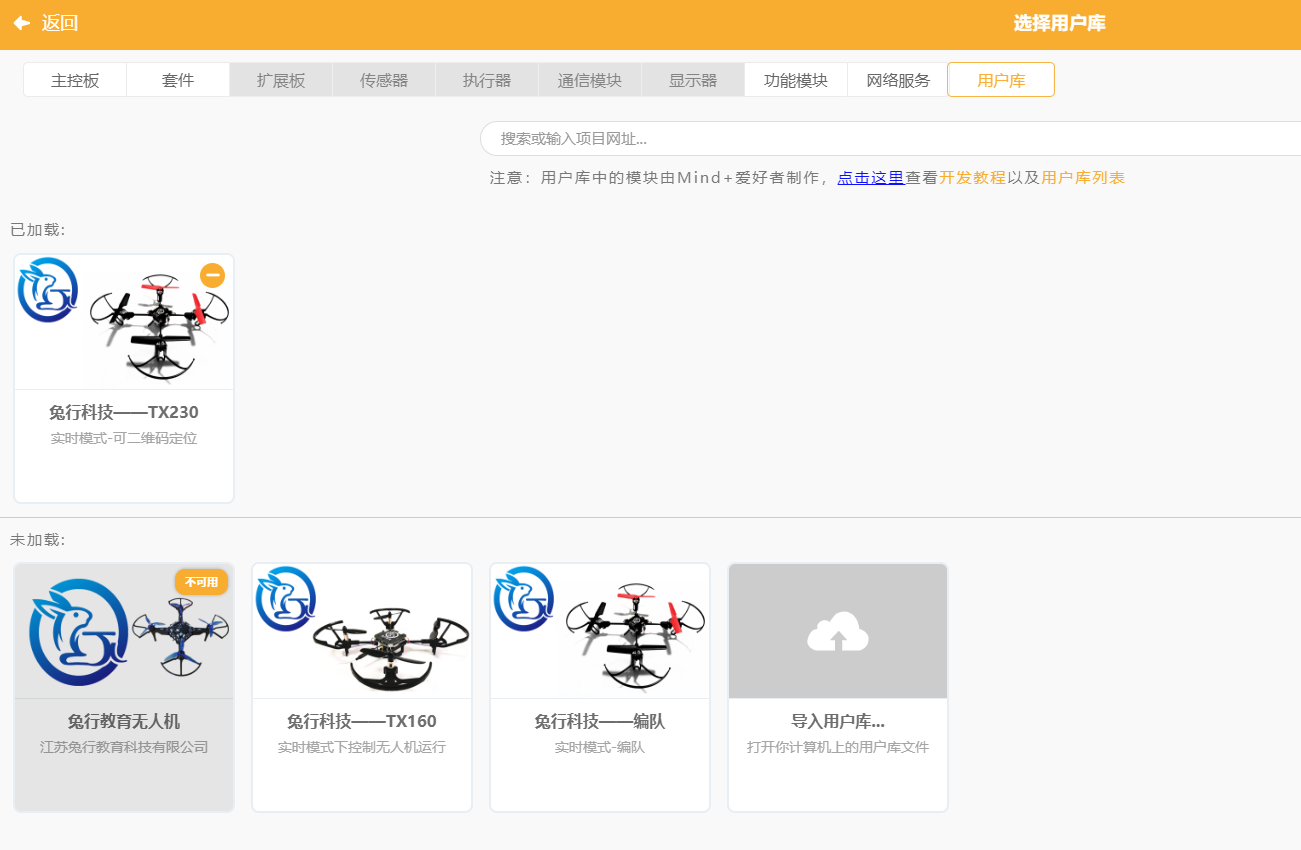1301x850 pixels.
Task: Open the 传感器 tab
Action: pyautogui.click(x=384, y=80)
